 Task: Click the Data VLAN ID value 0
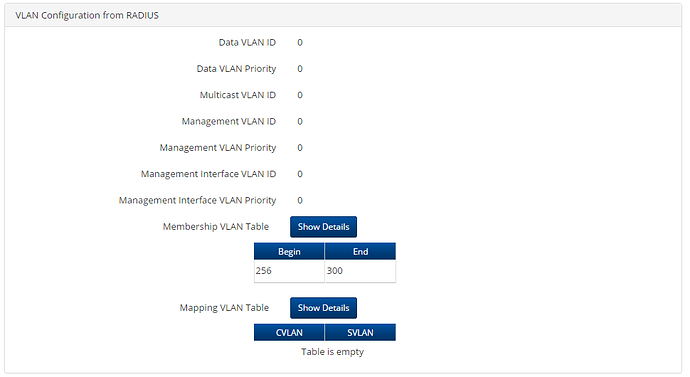[300, 43]
